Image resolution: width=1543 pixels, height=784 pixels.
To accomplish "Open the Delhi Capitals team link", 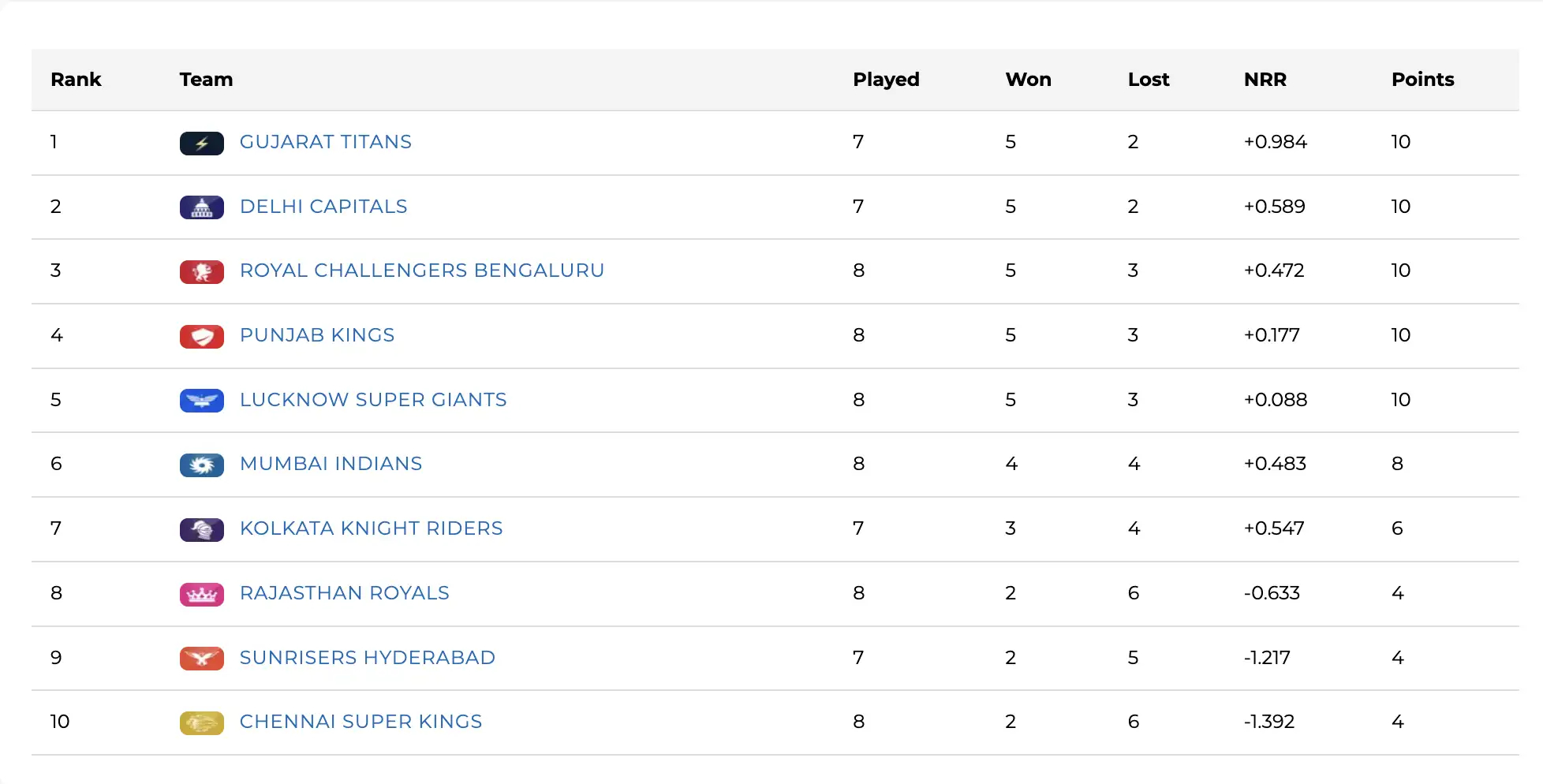I will click(x=323, y=207).
